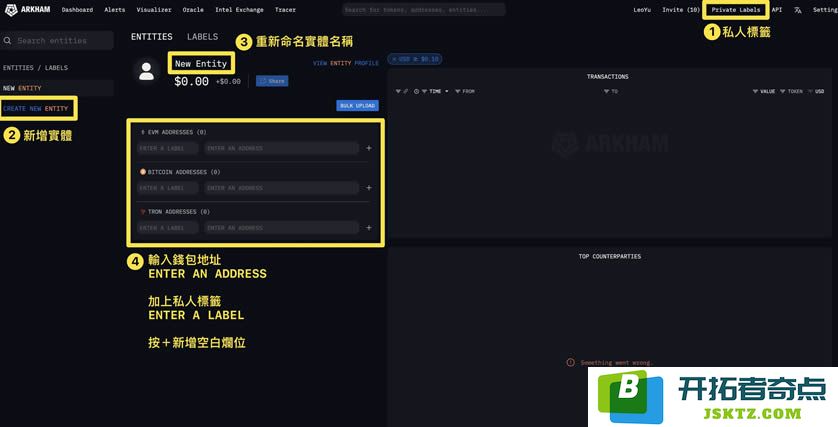Image resolution: width=838 pixels, height=427 pixels.
Task: Switch to the ENTITIES tab
Action: tap(152, 36)
